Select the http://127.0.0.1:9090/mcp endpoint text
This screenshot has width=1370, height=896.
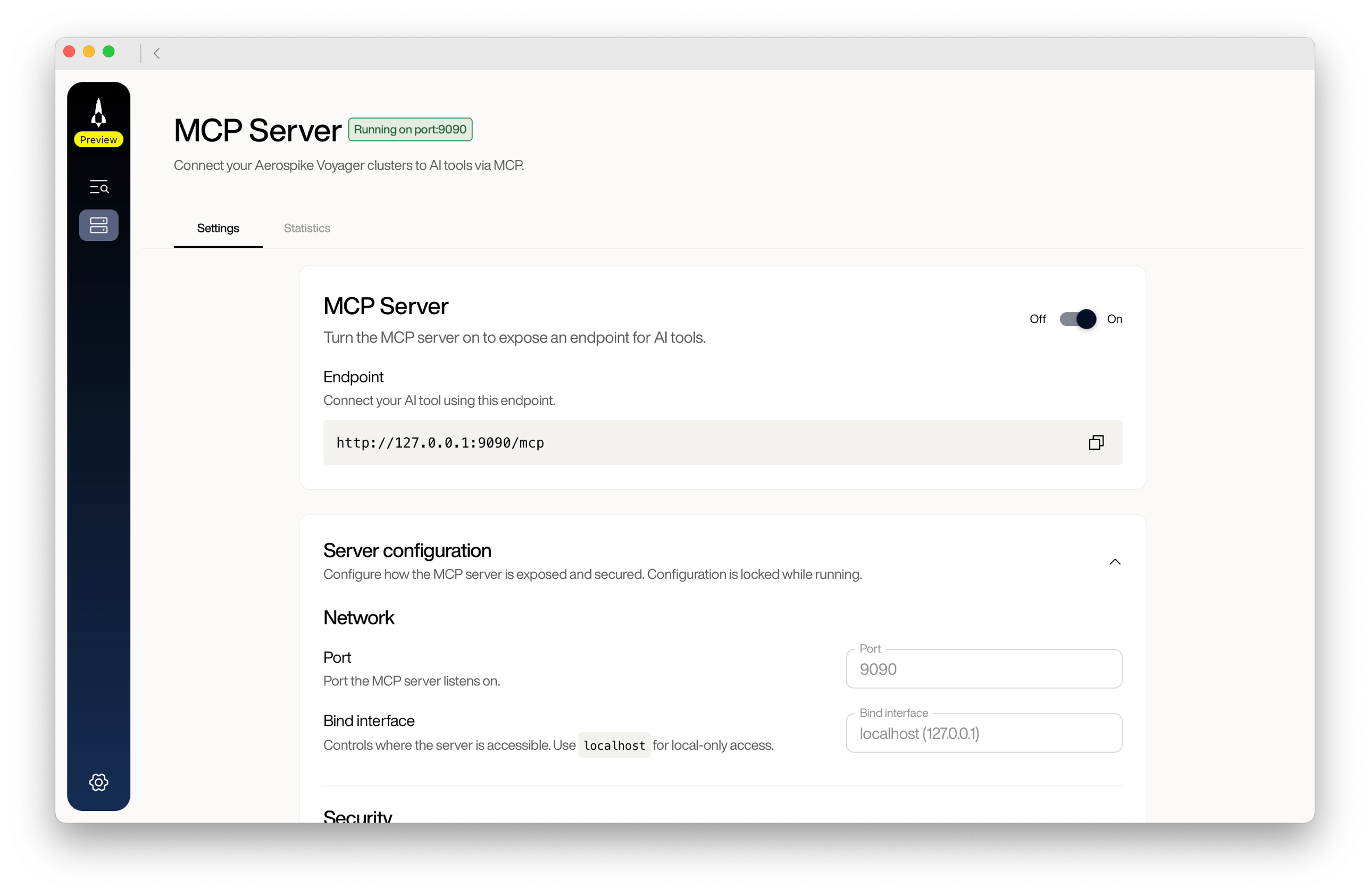[x=440, y=442]
